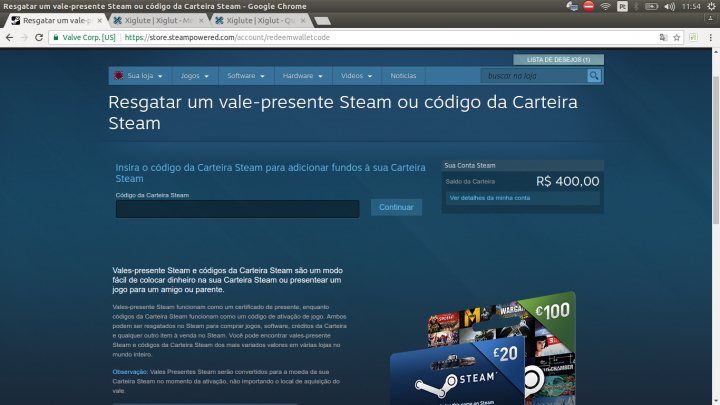The height and width of the screenshot is (405, 720).
Task: Open a new browser tab
Action: click(322, 21)
